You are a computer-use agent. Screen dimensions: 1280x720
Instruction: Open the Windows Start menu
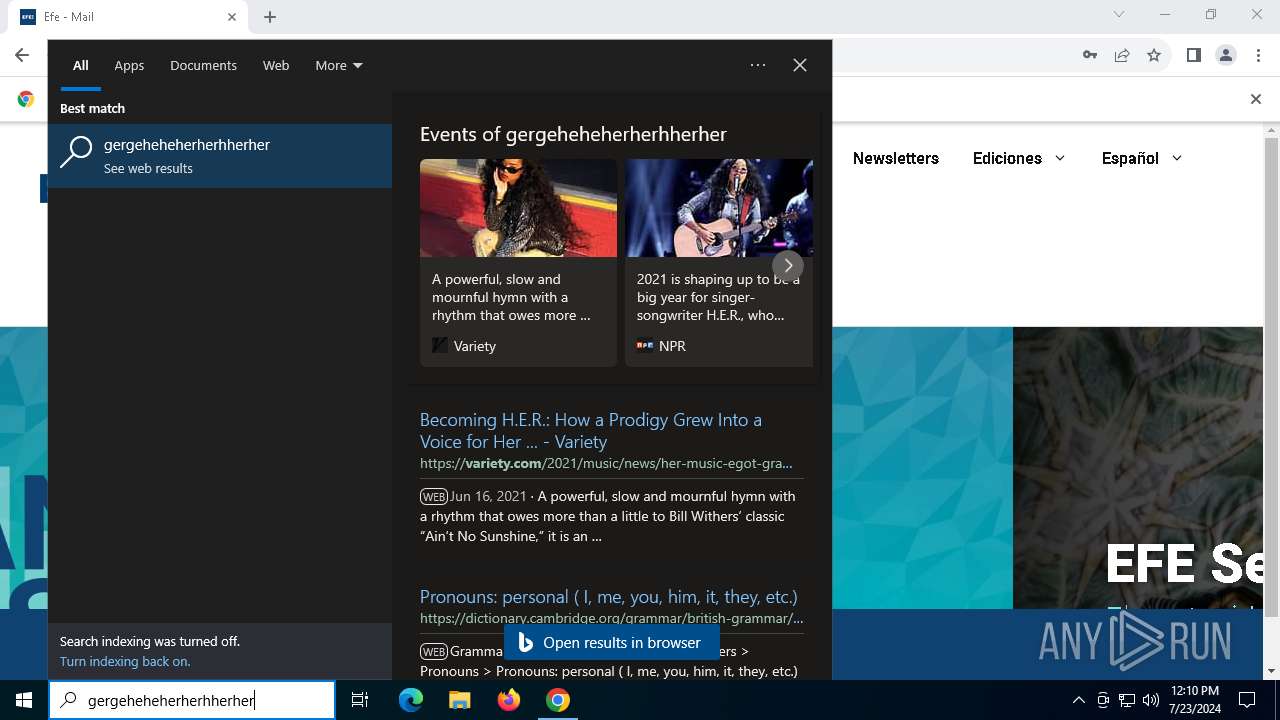24,700
